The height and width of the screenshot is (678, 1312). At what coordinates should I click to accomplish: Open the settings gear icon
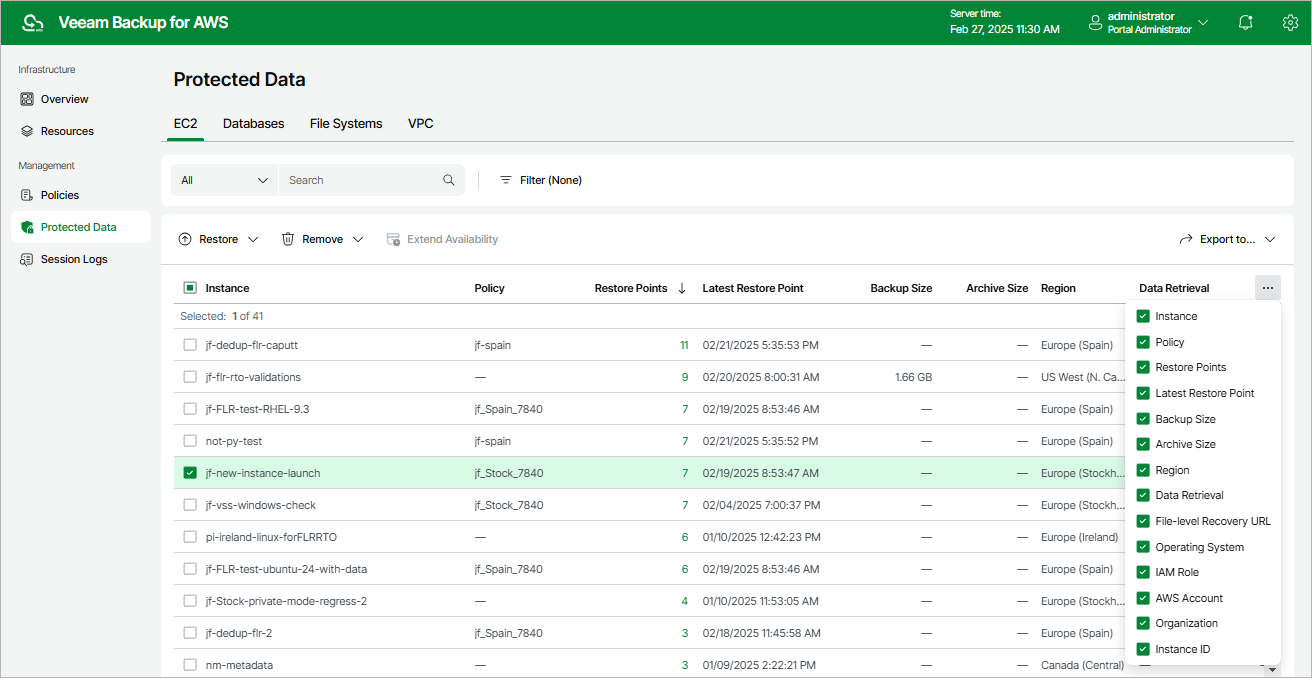point(1290,22)
